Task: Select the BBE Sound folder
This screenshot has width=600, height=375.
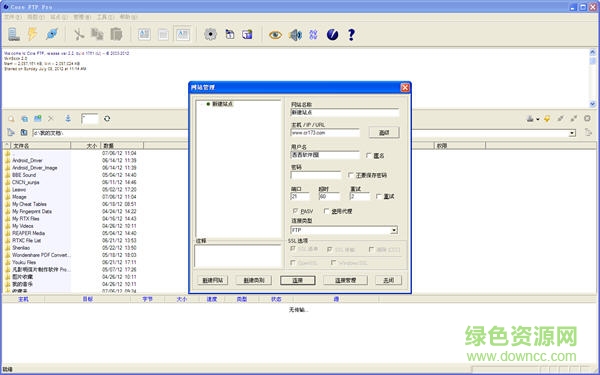Action: coord(24,175)
